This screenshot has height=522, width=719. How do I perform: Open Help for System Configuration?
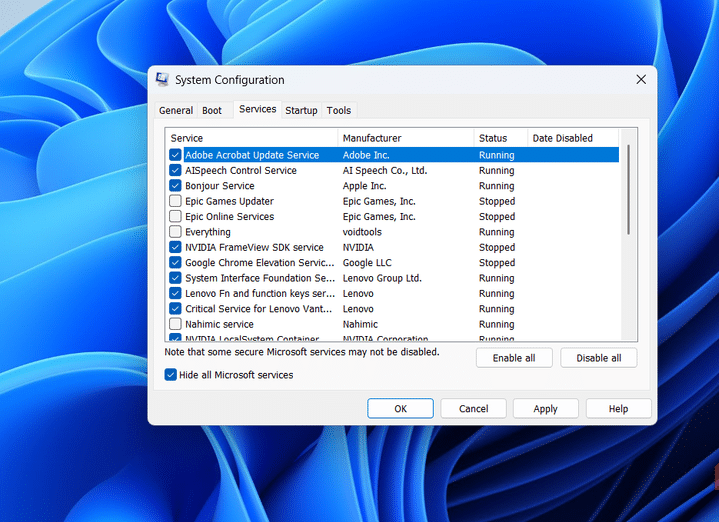pos(618,409)
